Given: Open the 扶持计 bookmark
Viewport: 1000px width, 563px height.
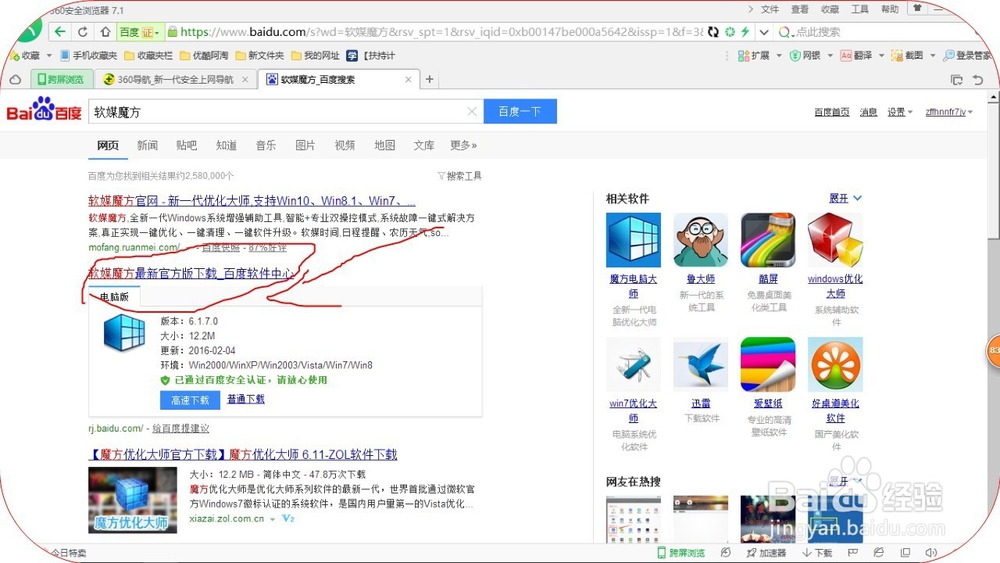Looking at the screenshot, I should (371, 55).
